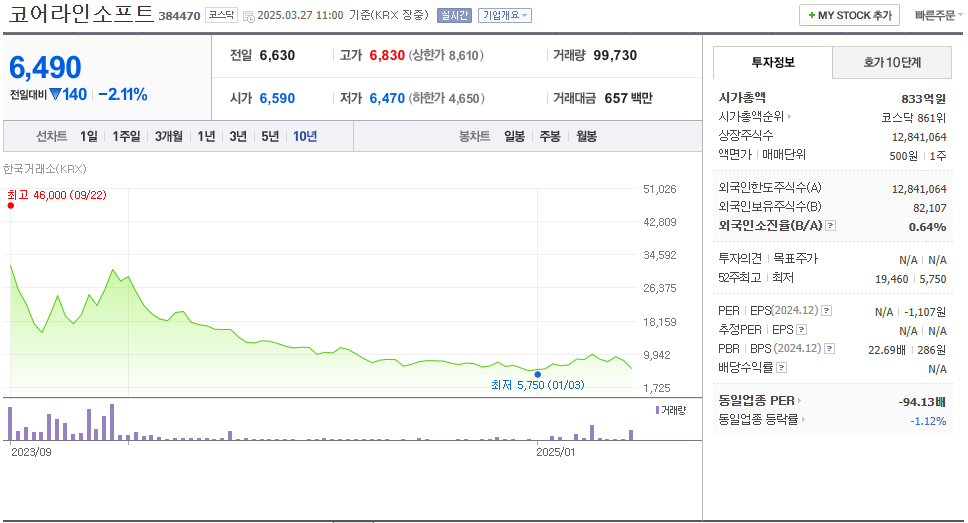Click the 코스닥 861위 ranking value

[914, 118]
